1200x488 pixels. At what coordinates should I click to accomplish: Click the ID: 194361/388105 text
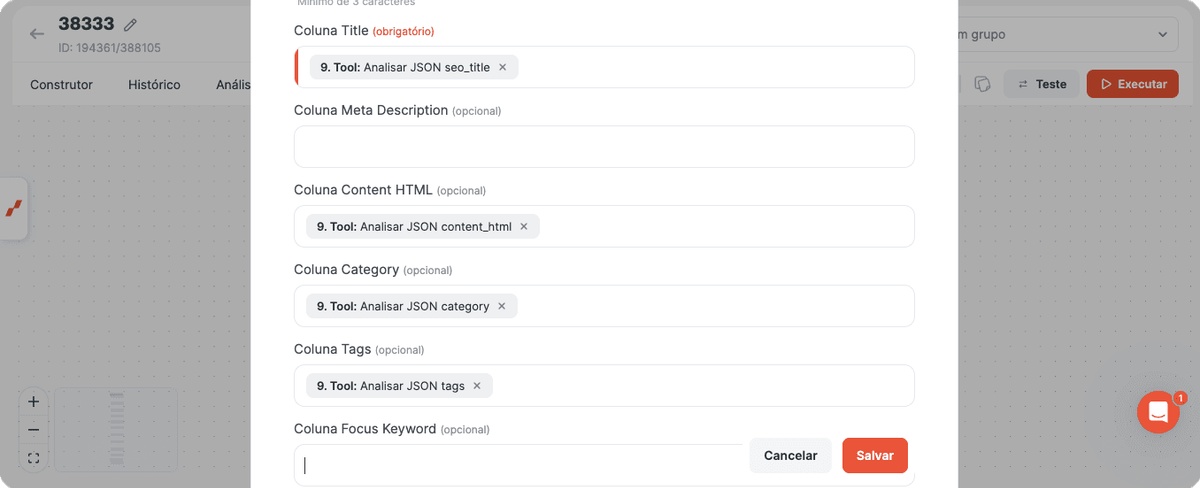[x=109, y=48]
